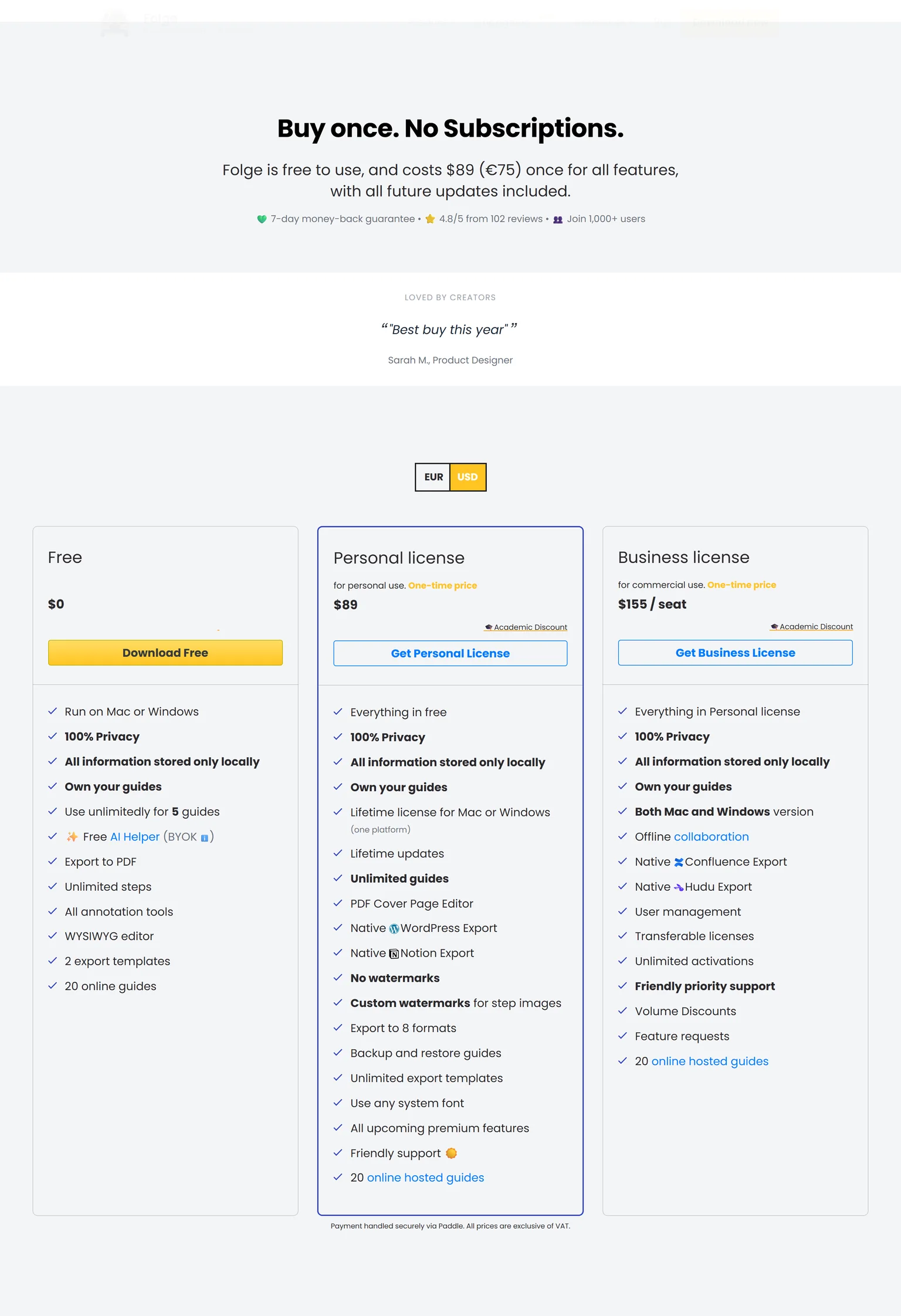
Task: Click Get Personal License button
Action: [450, 653]
